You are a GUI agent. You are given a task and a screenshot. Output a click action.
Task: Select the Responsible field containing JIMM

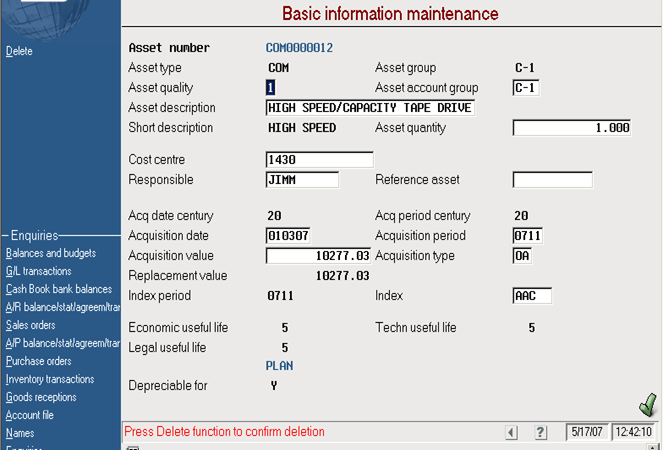coord(302,180)
